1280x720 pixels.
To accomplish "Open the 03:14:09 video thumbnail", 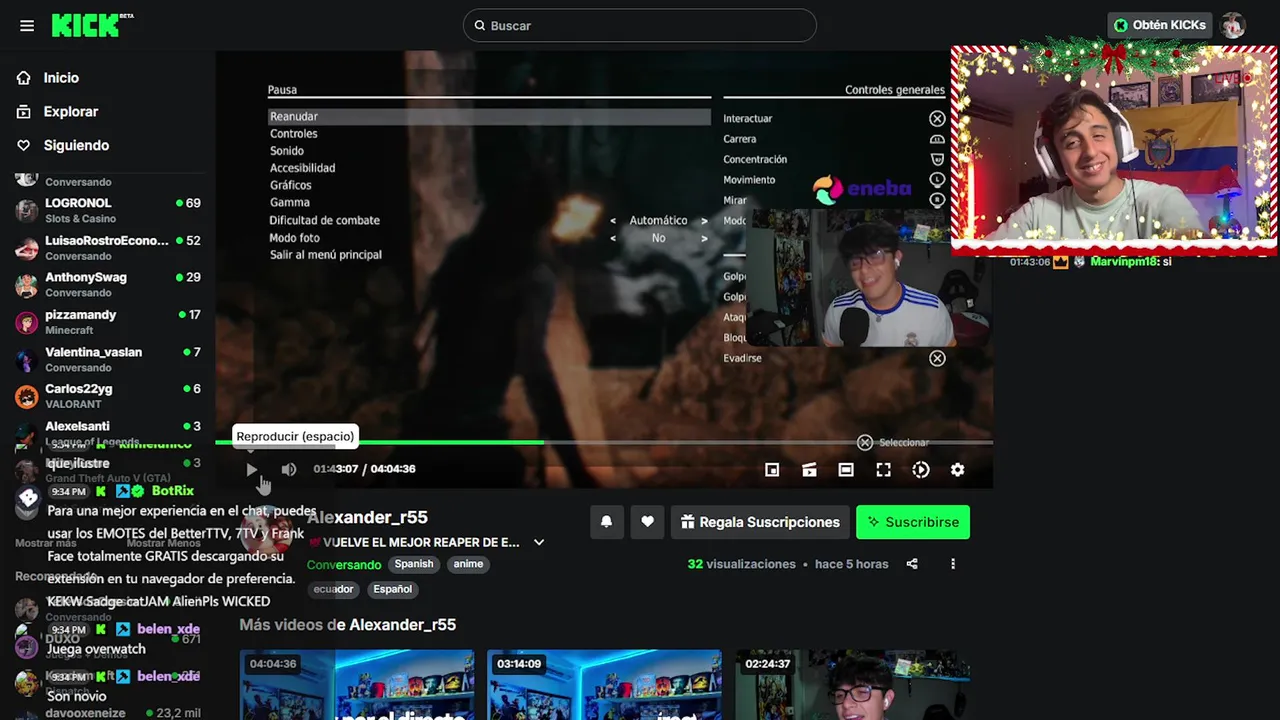I will coord(604,685).
